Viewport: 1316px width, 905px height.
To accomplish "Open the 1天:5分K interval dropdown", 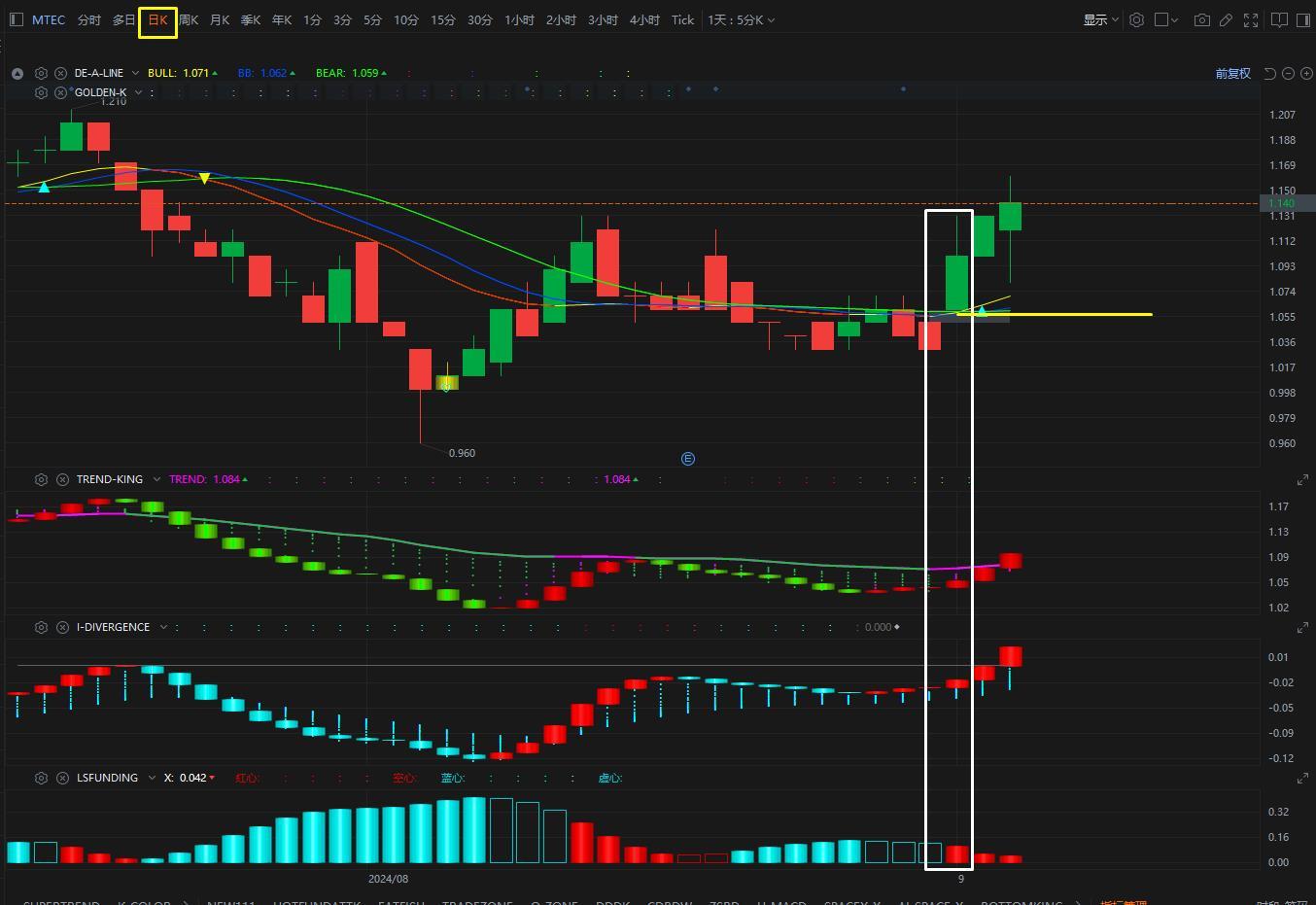I will [x=741, y=19].
